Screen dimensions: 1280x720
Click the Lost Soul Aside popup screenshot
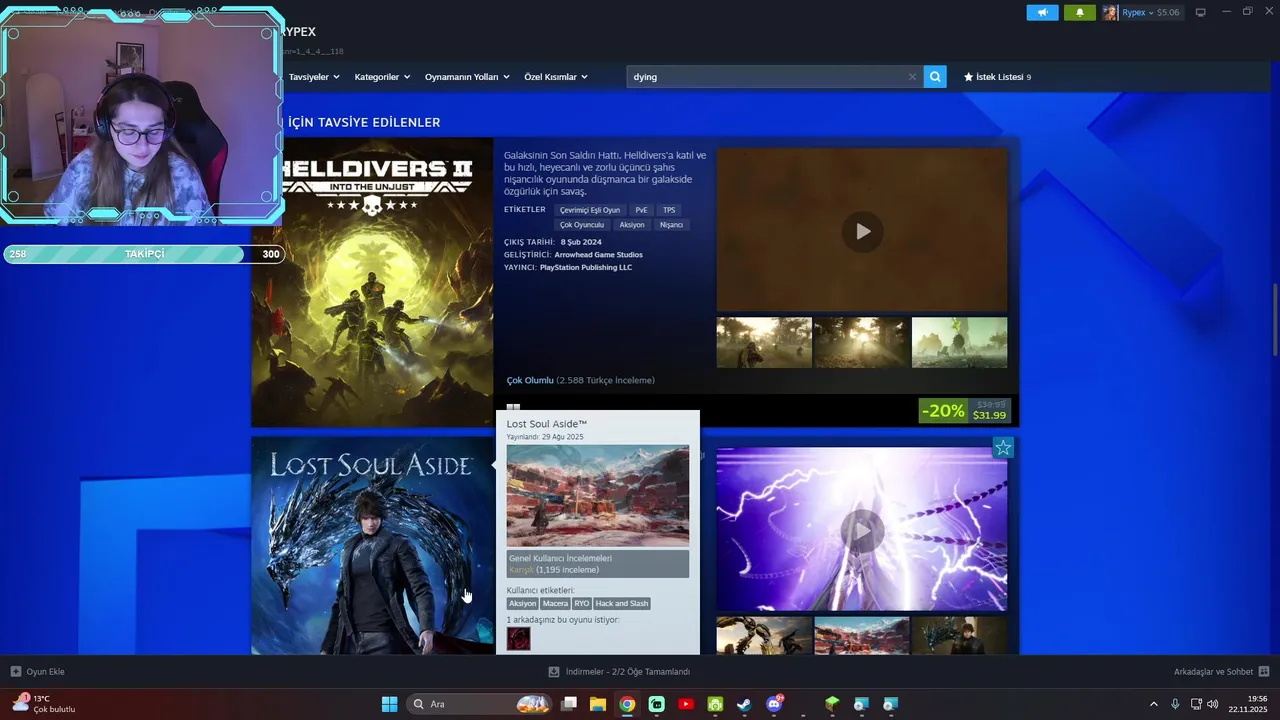pos(597,496)
